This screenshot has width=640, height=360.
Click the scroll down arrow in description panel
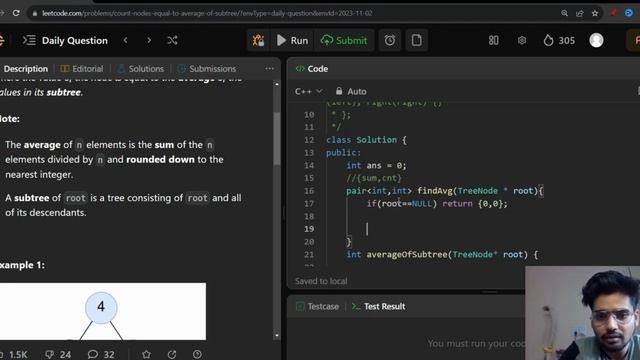point(277,336)
